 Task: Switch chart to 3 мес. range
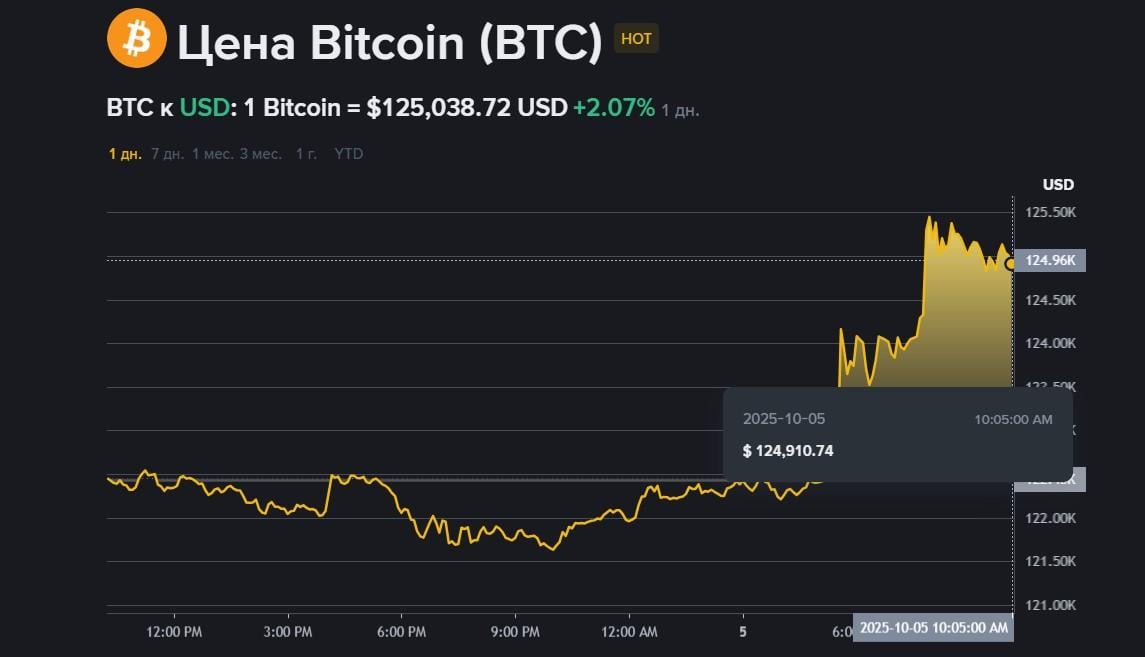click(260, 154)
